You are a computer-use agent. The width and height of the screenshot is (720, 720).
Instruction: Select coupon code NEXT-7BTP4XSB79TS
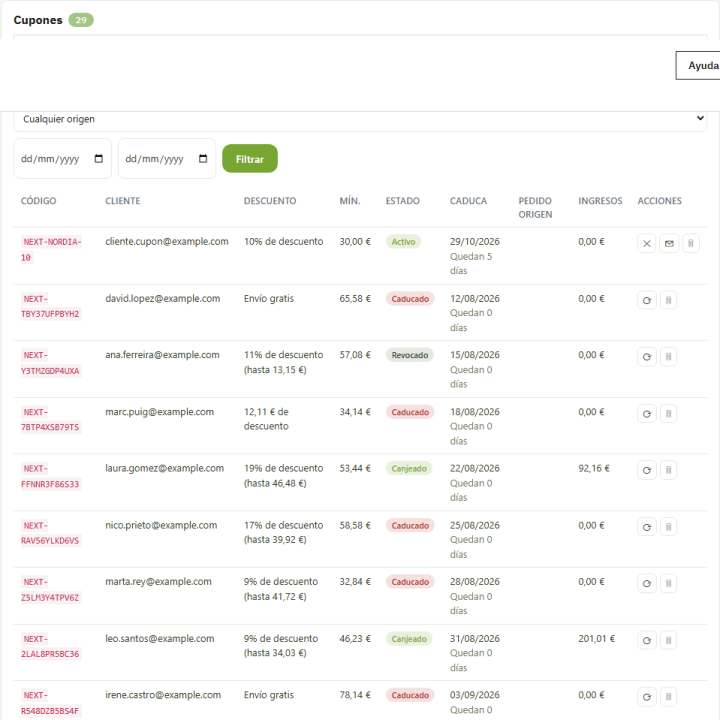click(50, 420)
